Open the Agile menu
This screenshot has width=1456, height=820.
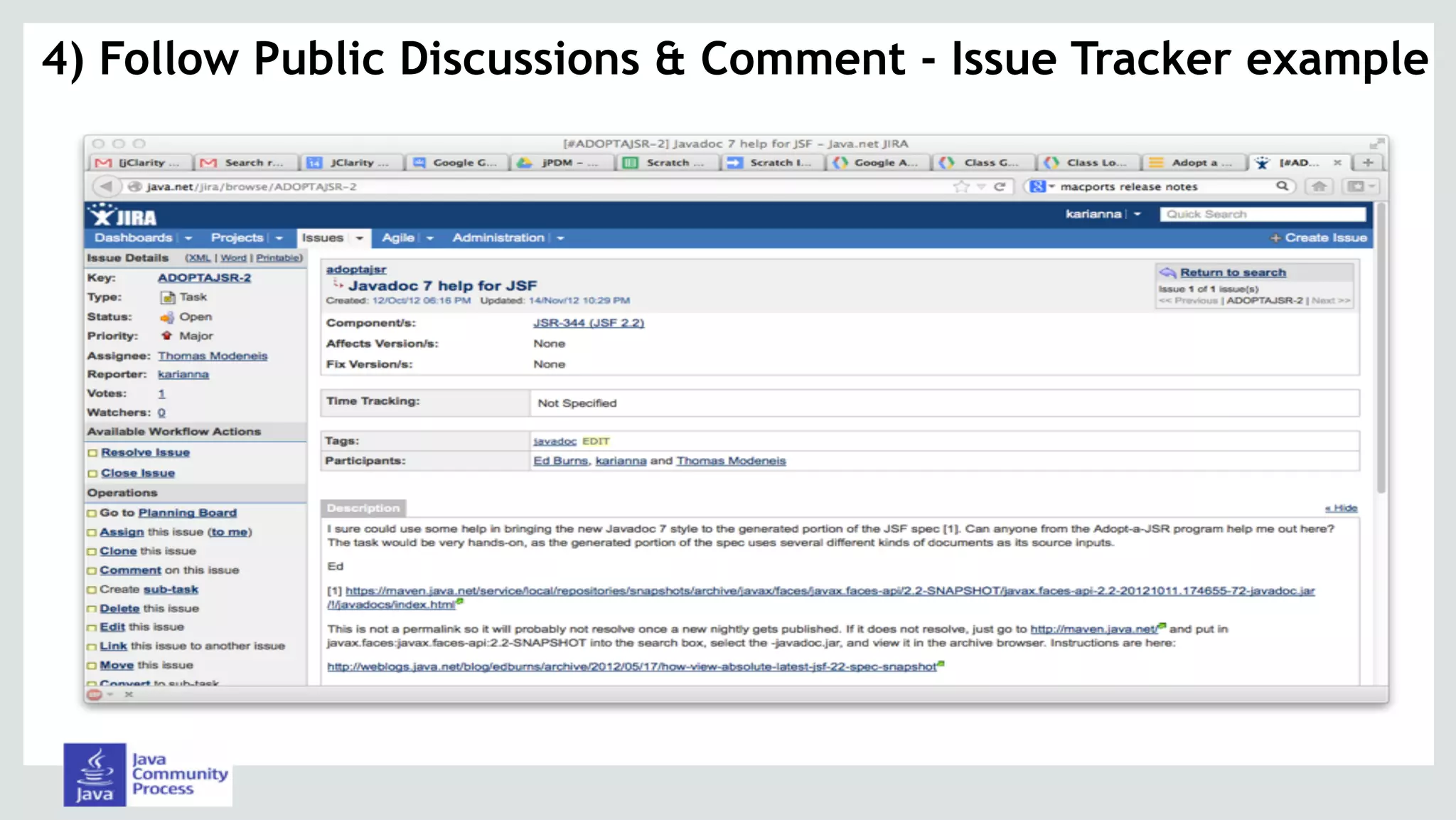(398, 238)
